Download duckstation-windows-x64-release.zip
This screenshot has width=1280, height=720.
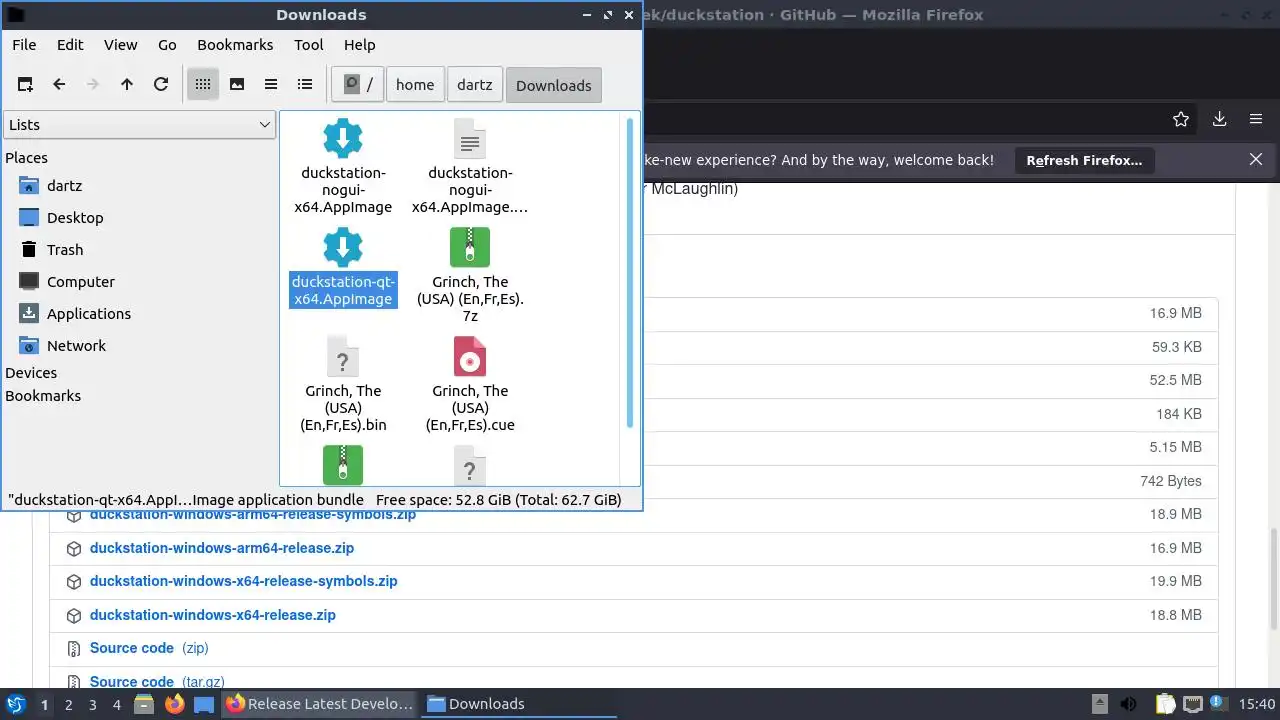click(x=213, y=615)
